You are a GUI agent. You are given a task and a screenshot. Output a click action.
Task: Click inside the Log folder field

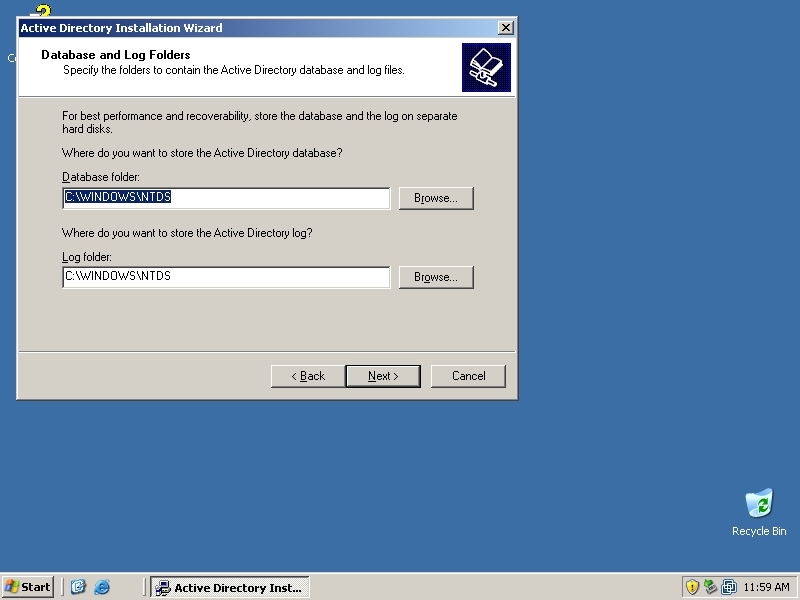(x=226, y=277)
